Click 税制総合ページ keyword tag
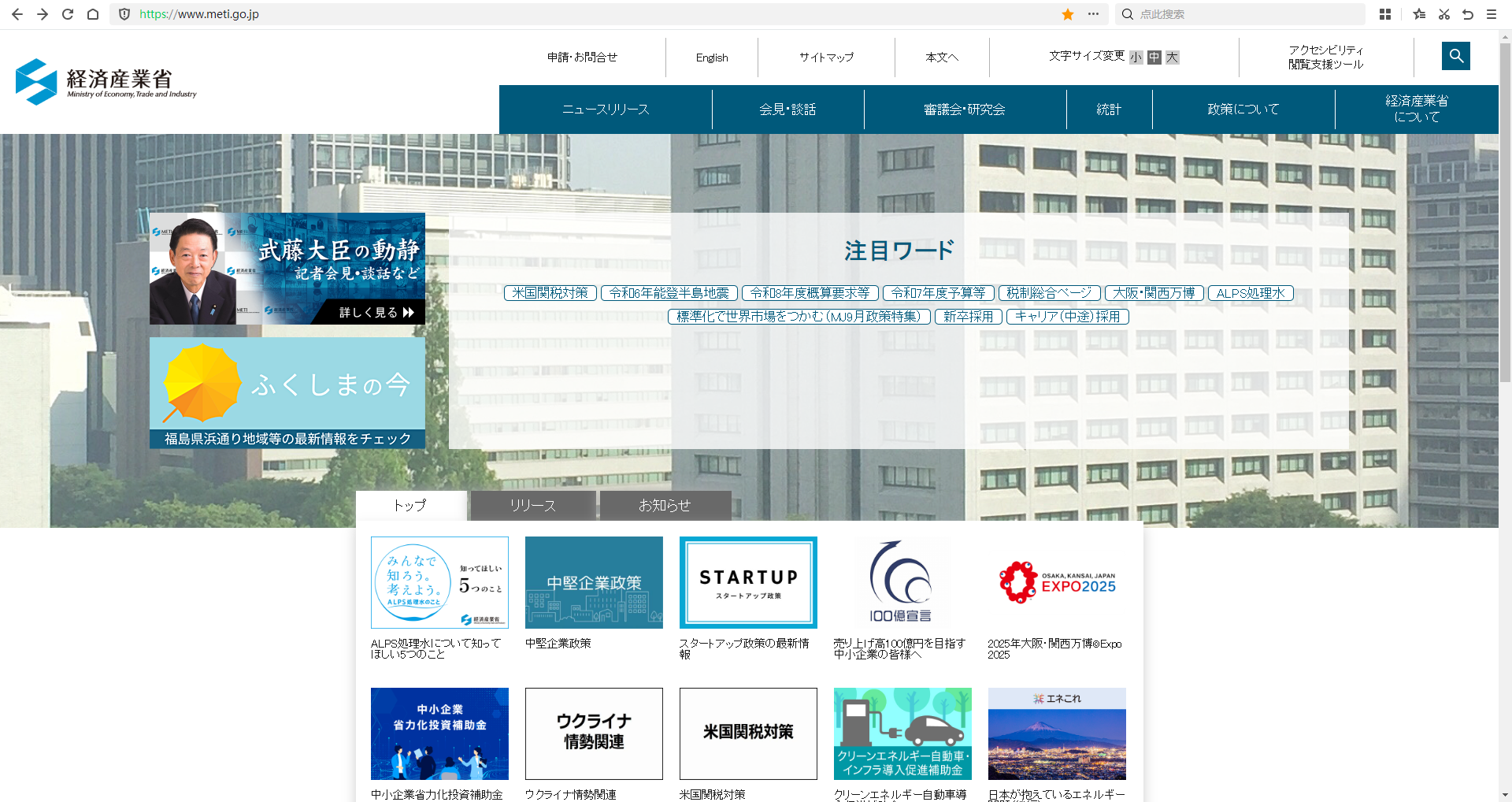1512x802 pixels. click(x=1050, y=293)
